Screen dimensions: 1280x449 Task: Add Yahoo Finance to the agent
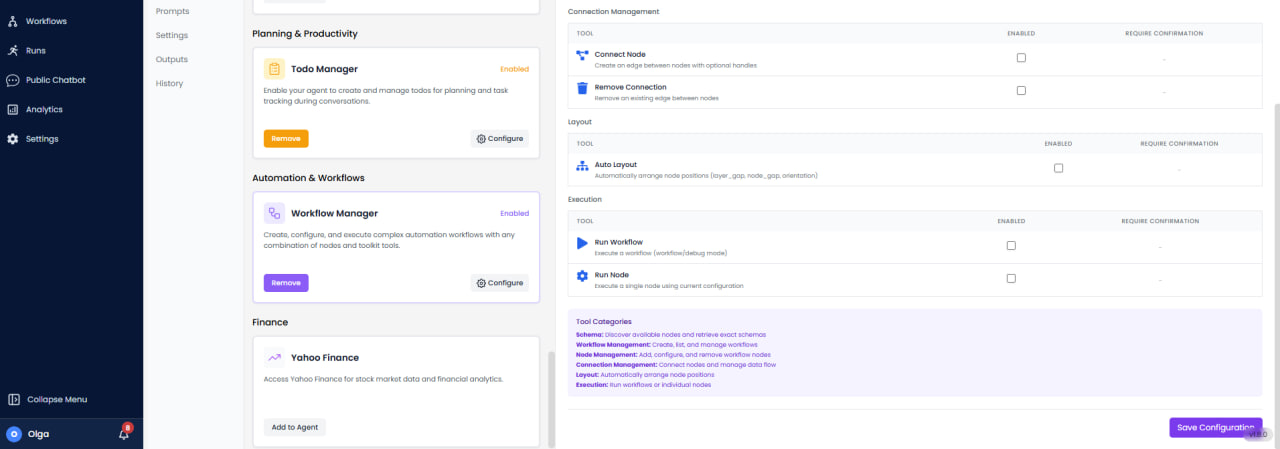point(295,427)
